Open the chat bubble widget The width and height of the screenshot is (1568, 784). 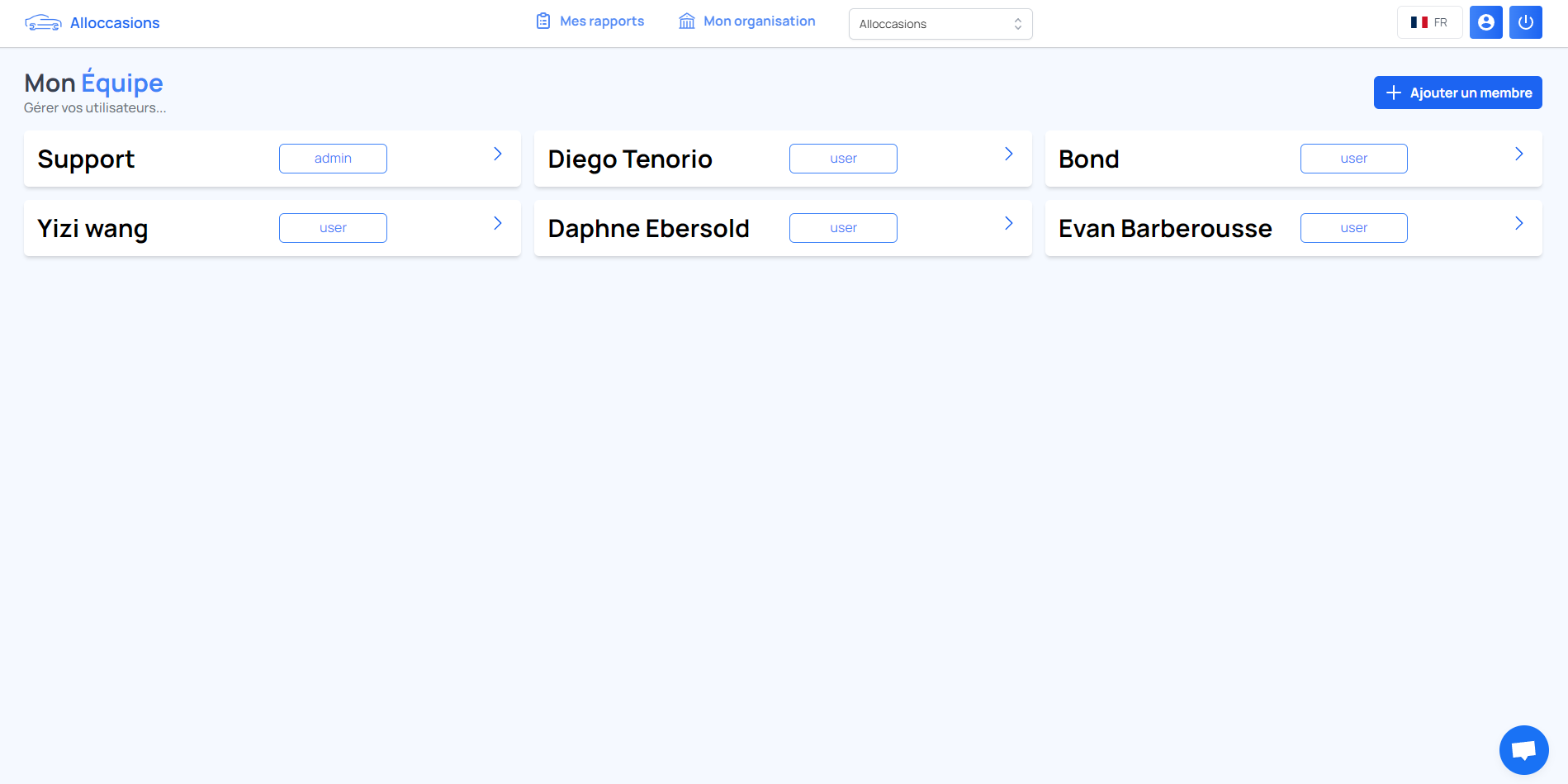coord(1523,750)
